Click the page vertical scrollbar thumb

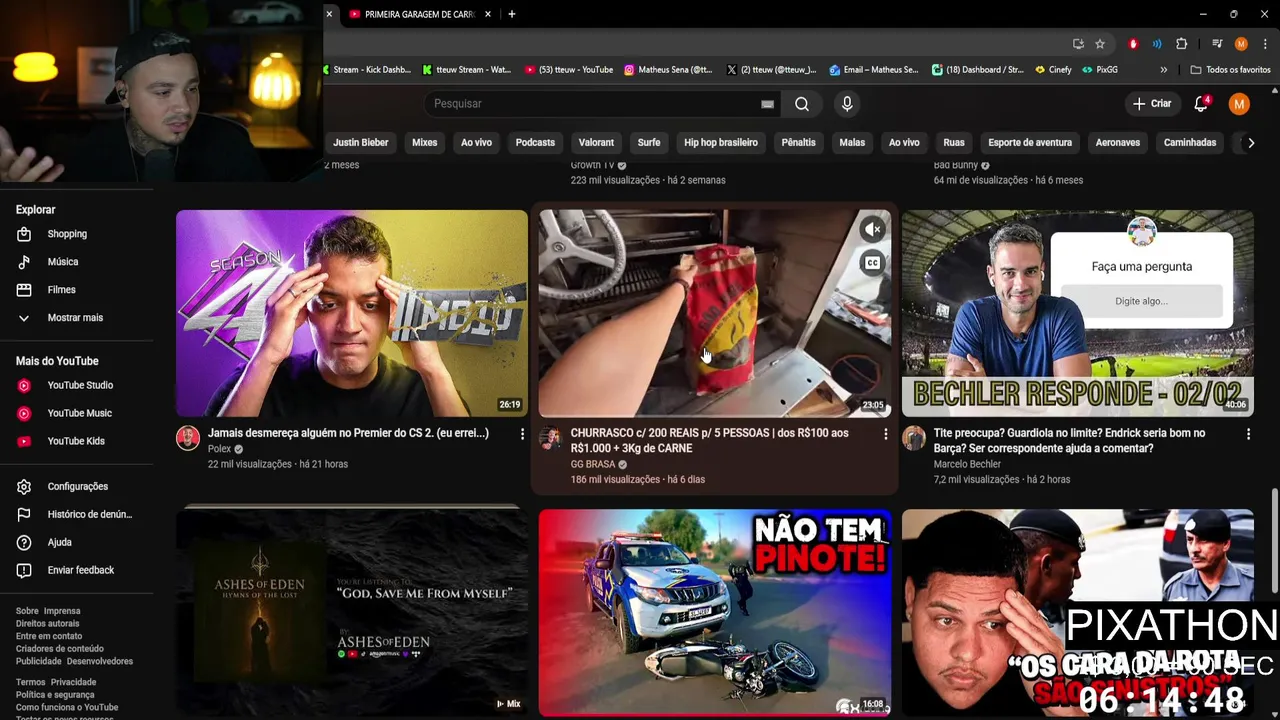click(1274, 541)
